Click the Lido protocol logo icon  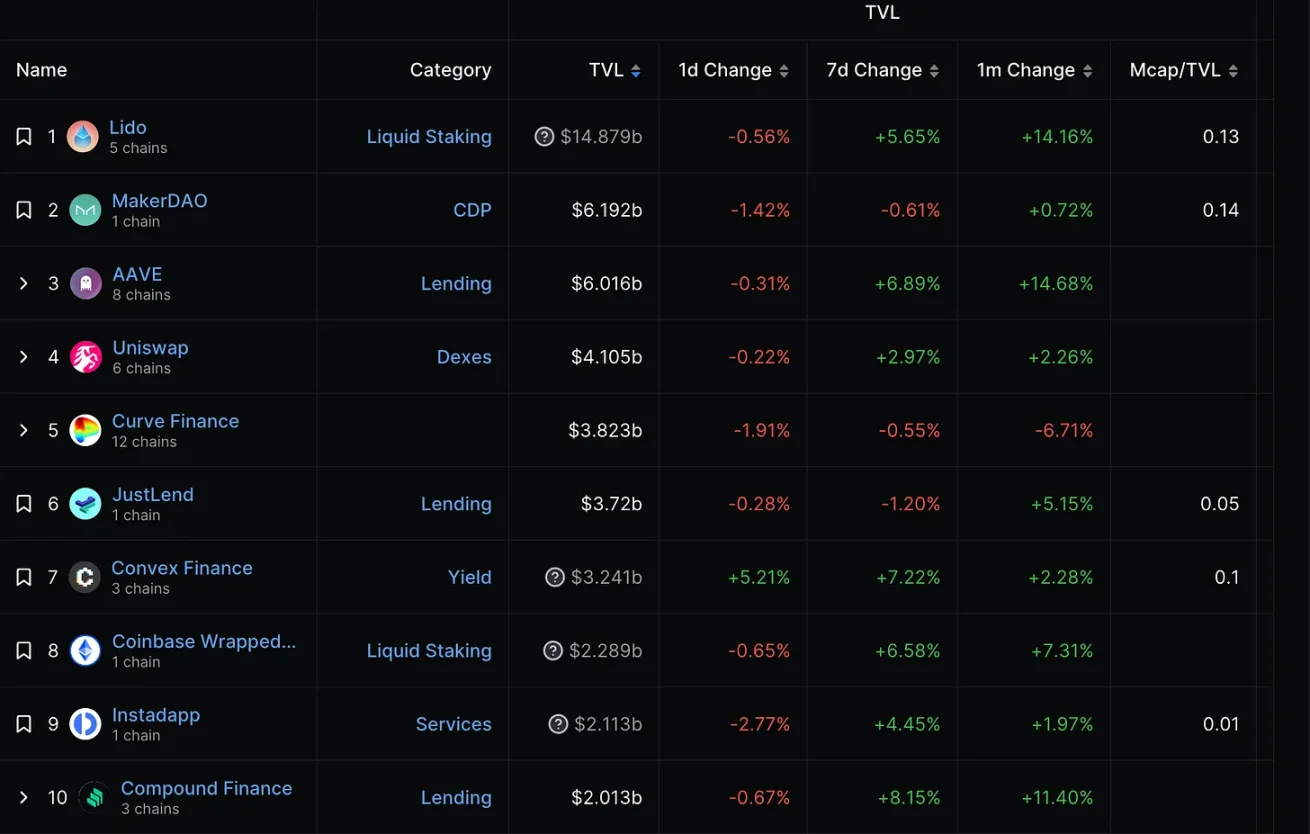click(x=83, y=137)
